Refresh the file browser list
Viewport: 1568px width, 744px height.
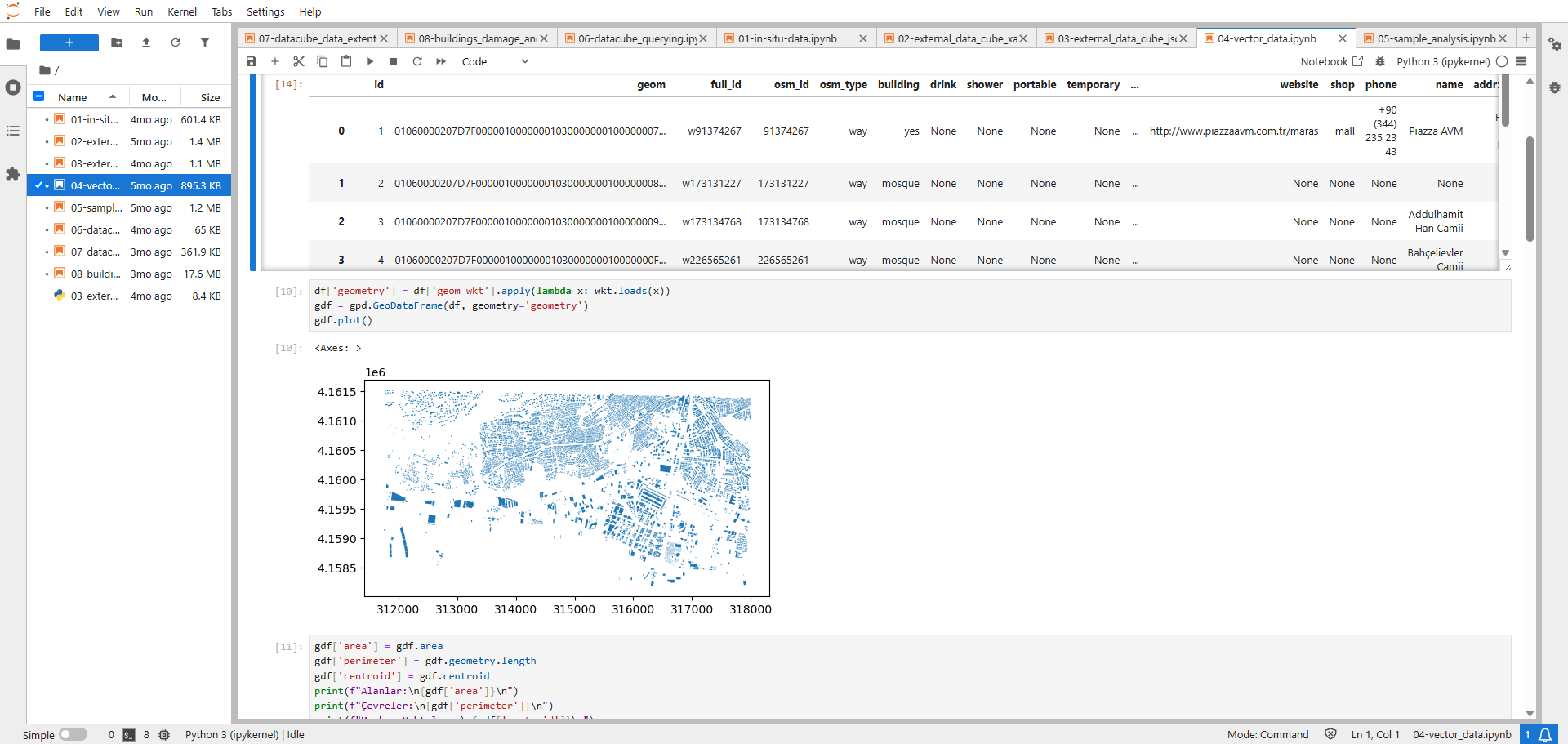[176, 42]
